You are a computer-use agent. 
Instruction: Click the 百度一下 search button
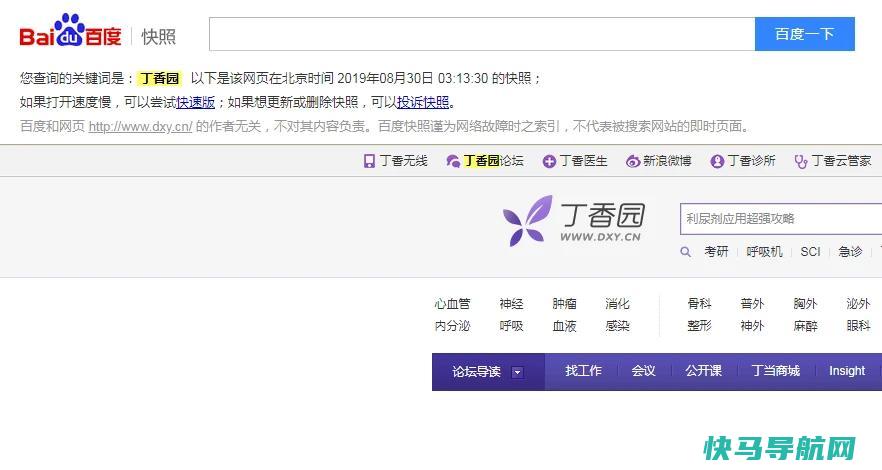coord(804,34)
